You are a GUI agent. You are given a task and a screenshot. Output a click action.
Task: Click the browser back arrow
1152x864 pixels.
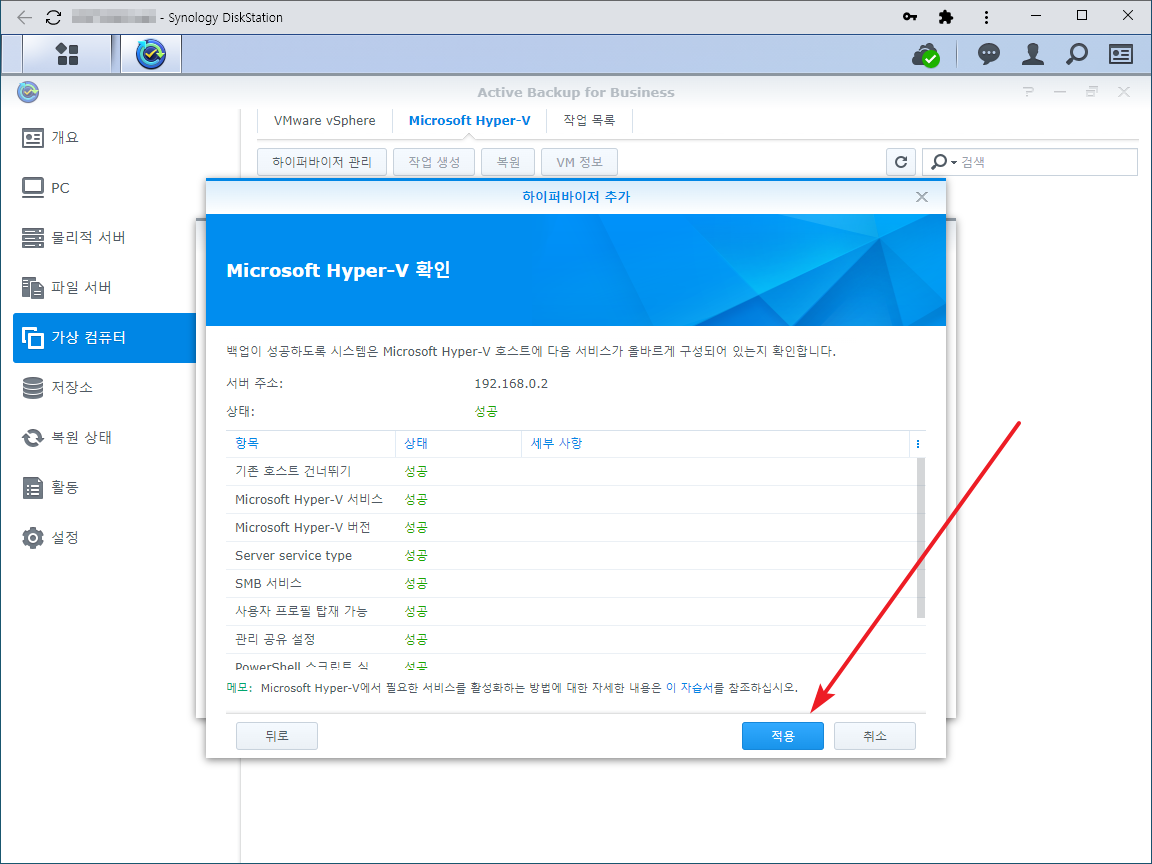point(24,17)
